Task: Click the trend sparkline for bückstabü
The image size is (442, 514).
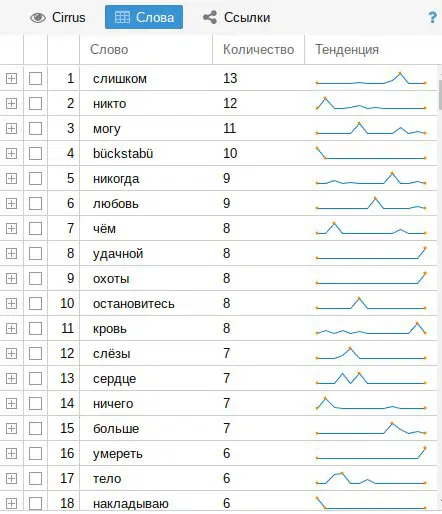Action: (x=371, y=153)
